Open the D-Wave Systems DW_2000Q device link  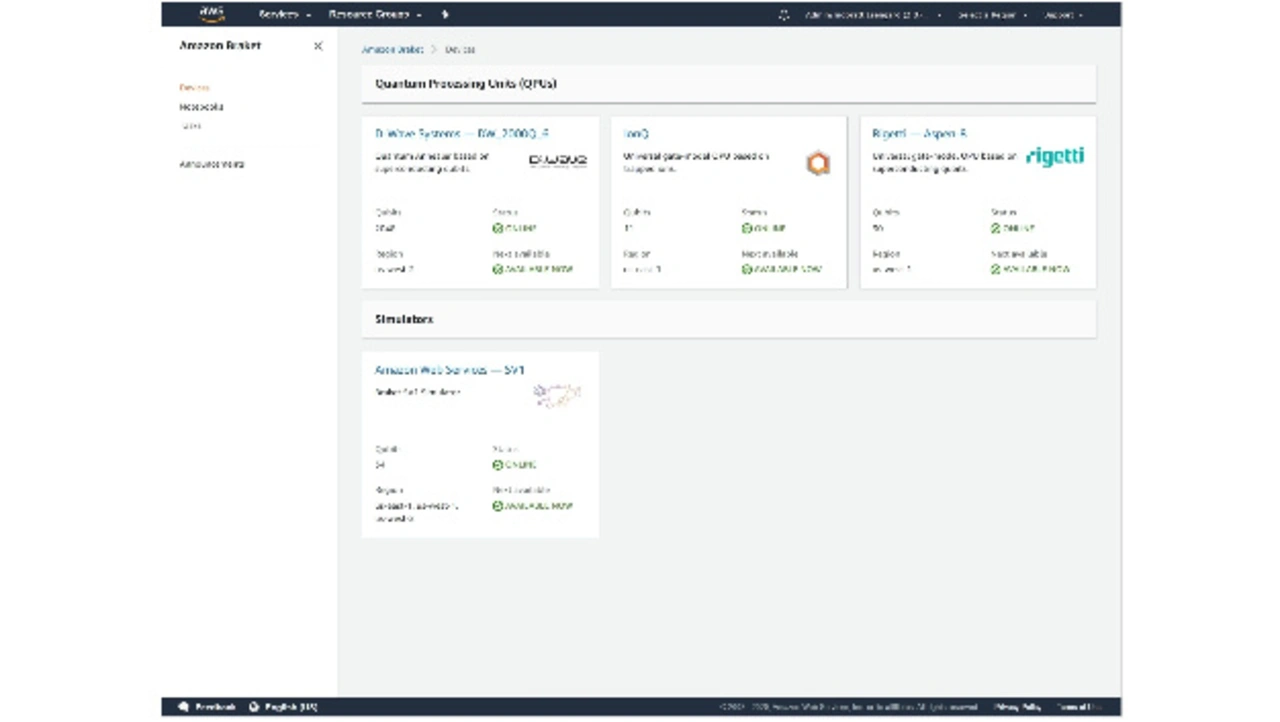tap(462, 133)
